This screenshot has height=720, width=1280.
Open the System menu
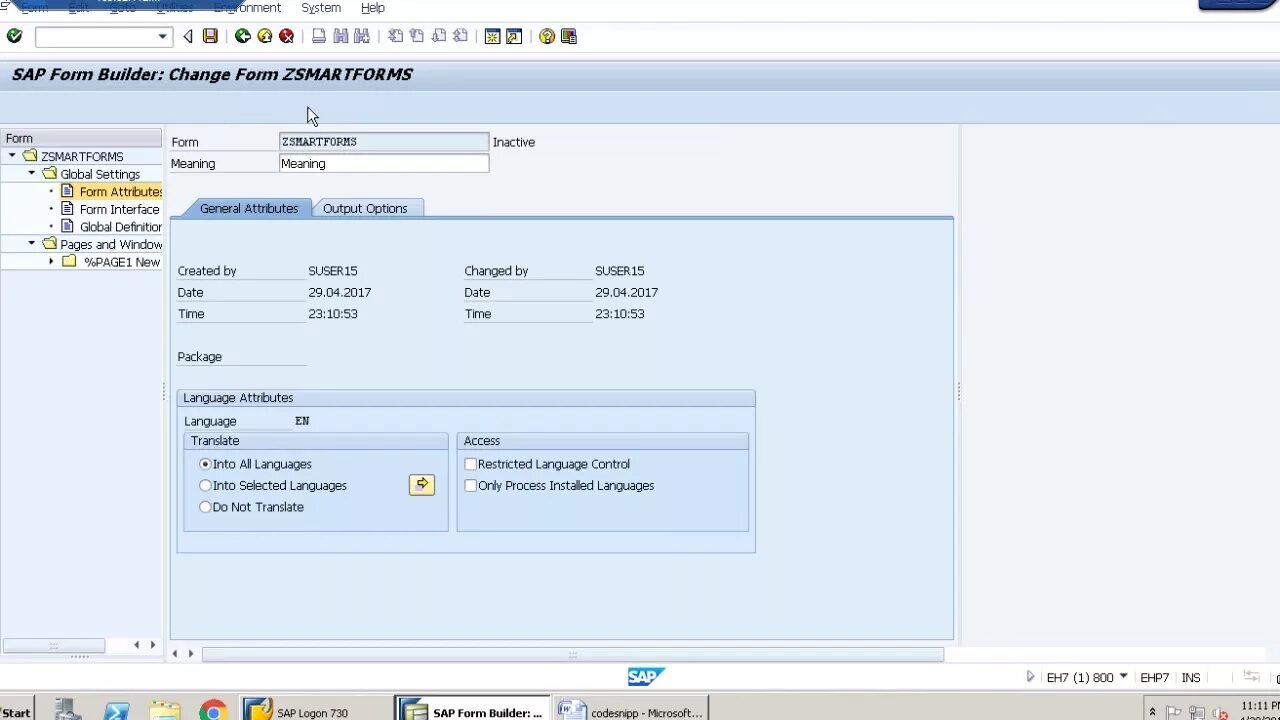[x=321, y=7]
